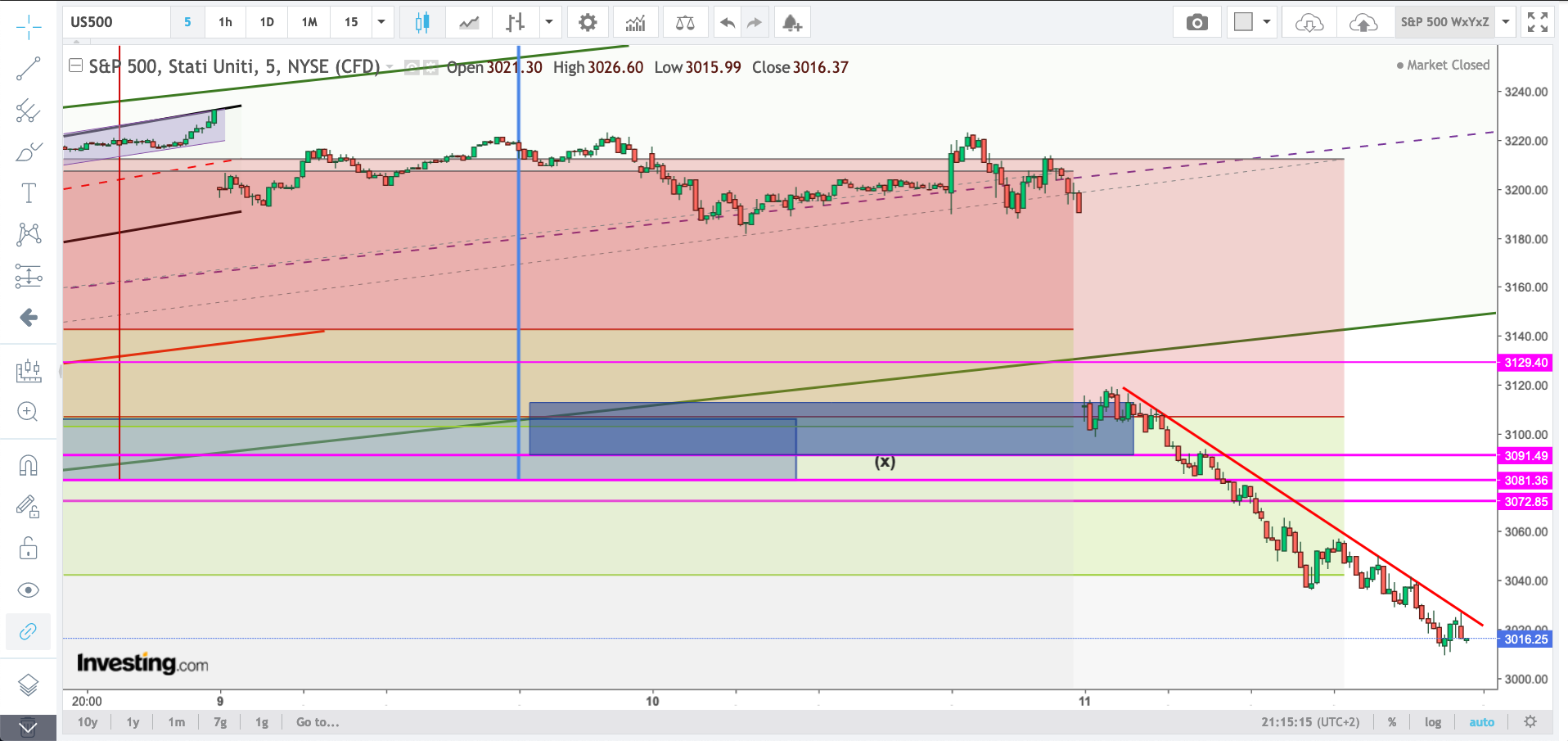The width and height of the screenshot is (1568, 741).
Task: Open the chart style dropdown arrow
Action: pyautogui.click(x=549, y=22)
